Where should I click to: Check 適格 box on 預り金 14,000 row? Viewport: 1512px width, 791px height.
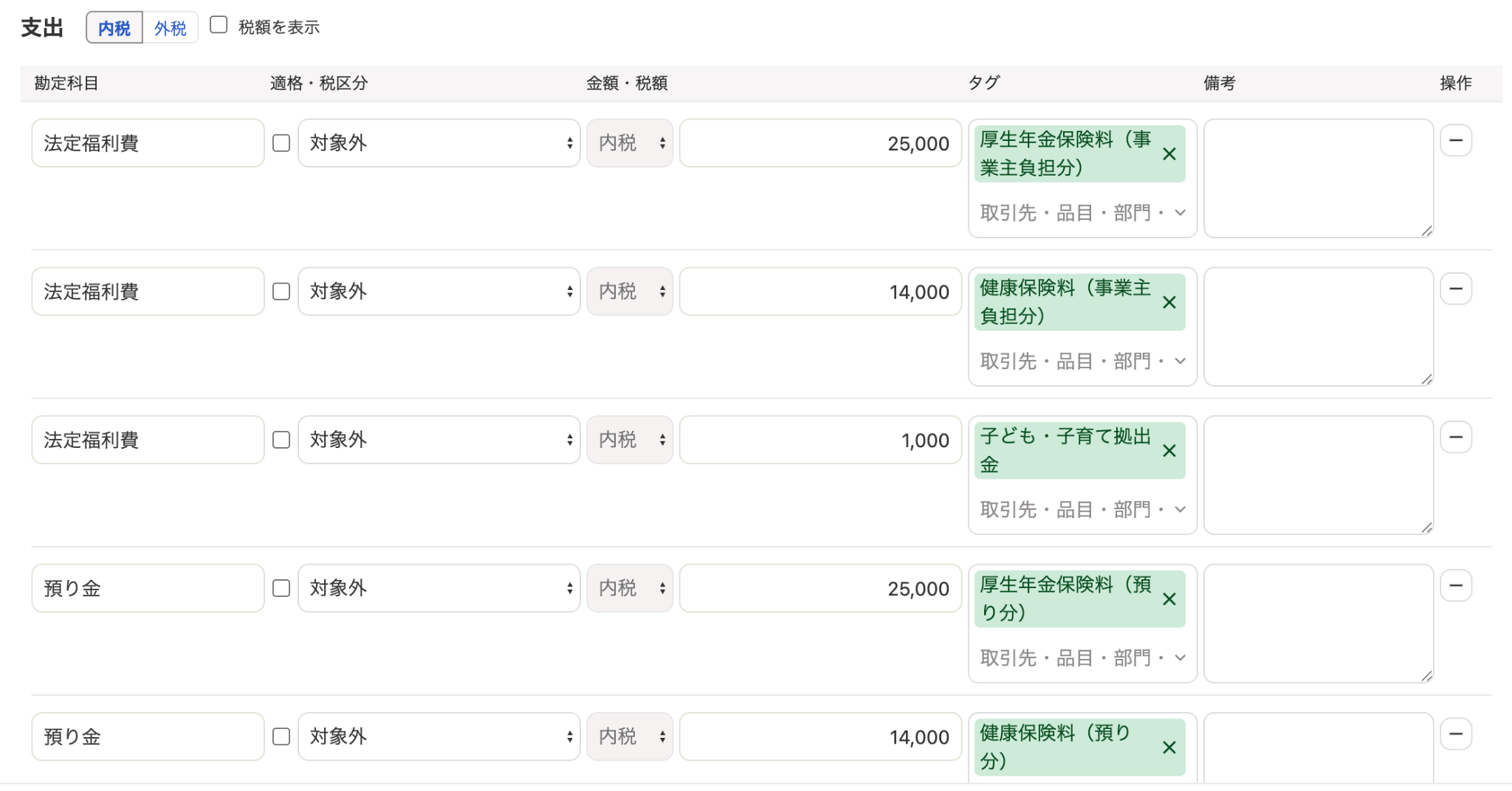coord(281,736)
